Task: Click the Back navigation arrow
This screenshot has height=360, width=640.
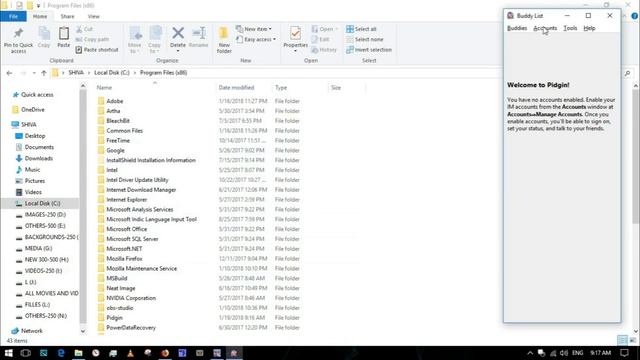Action: point(9,73)
